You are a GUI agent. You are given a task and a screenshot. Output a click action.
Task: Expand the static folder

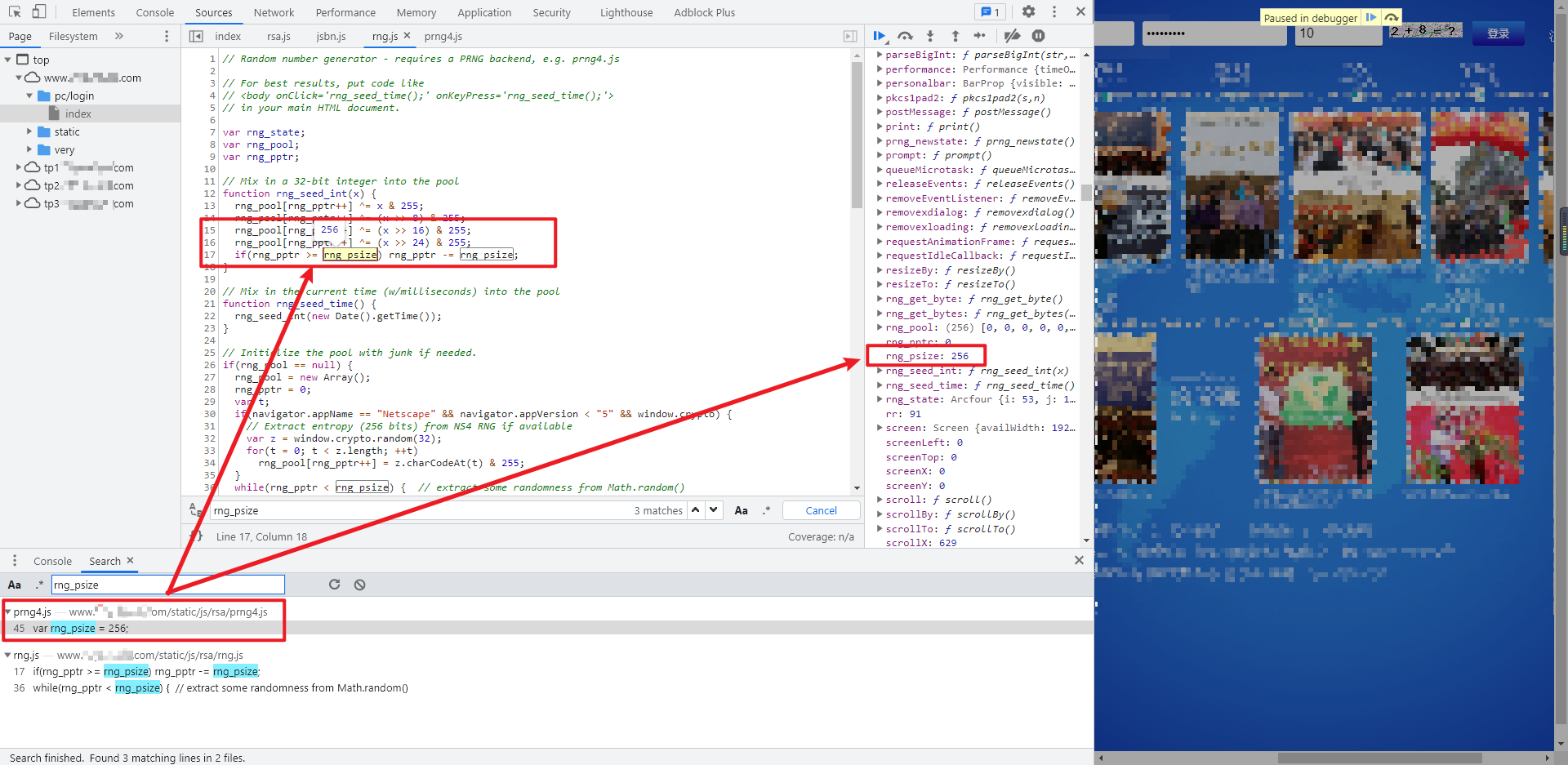[29, 131]
